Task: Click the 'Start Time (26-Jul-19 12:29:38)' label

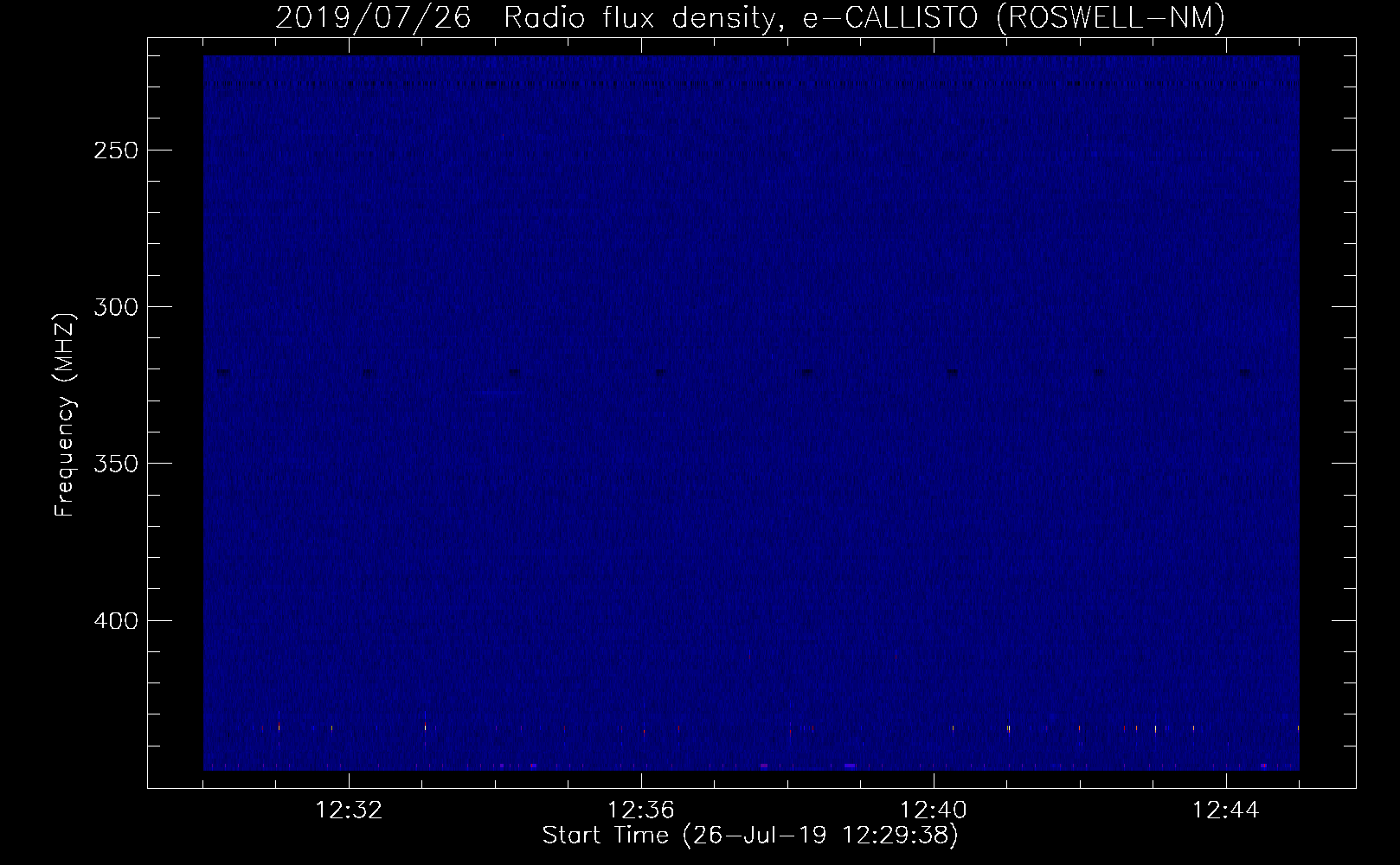Action: (750, 836)
